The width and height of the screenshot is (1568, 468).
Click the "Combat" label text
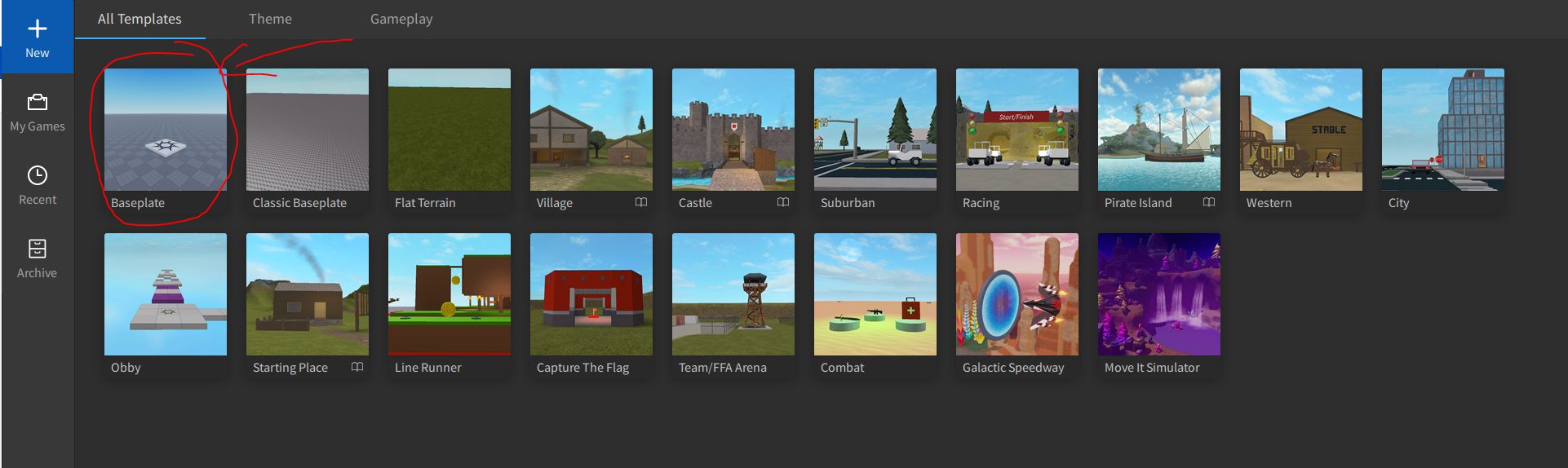[842, 368]
